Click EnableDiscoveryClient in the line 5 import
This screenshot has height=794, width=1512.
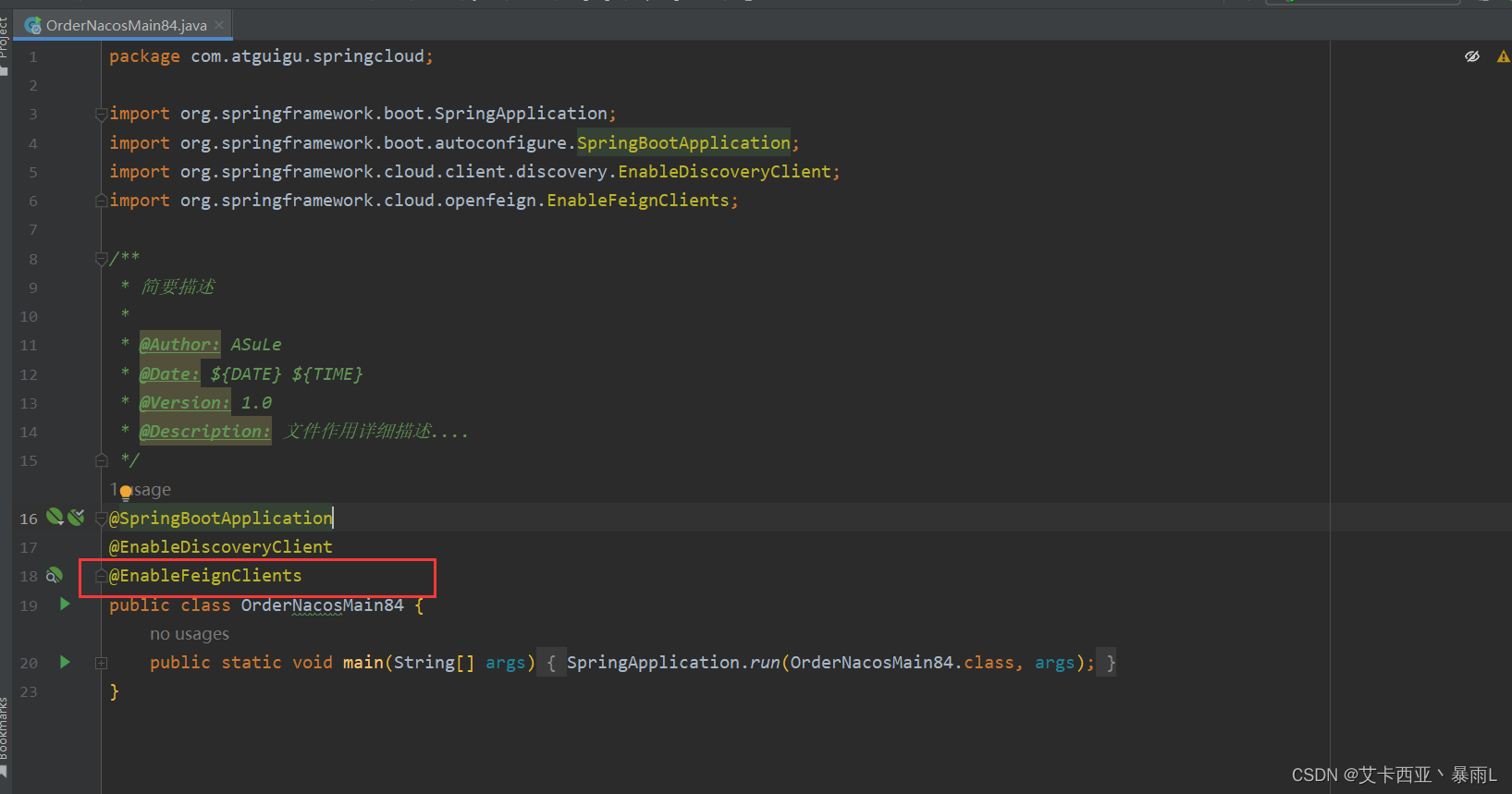pos(725,172)
